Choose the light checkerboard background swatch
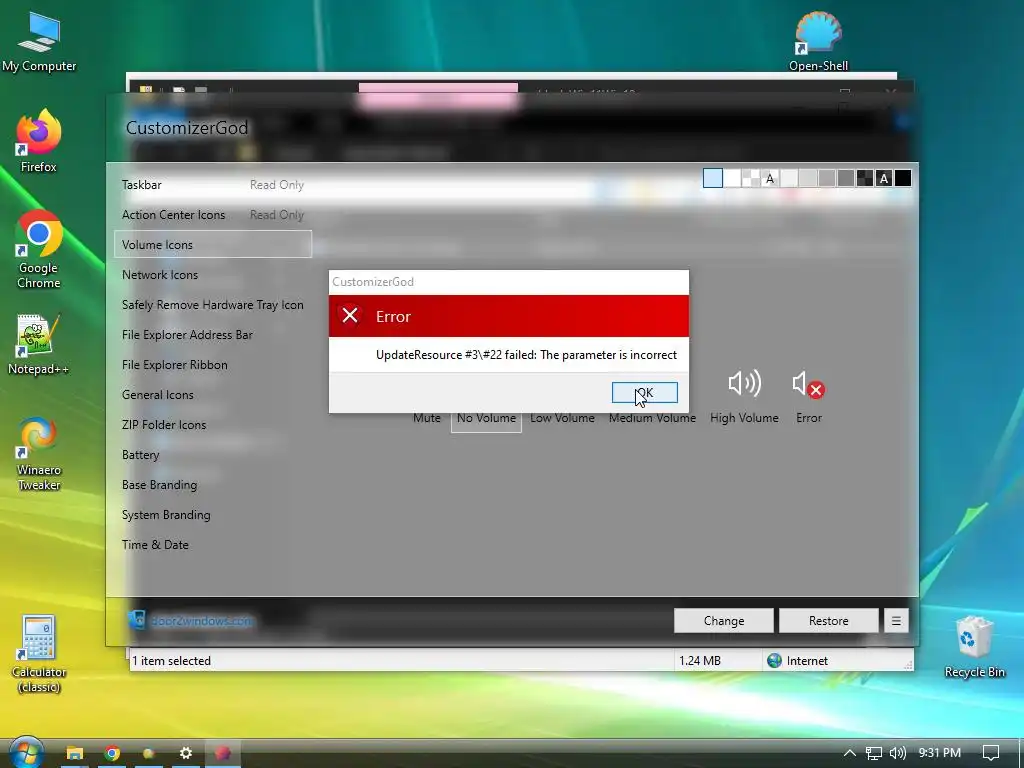Screen dimensions: 1024x768 click(x=751, y=178)
